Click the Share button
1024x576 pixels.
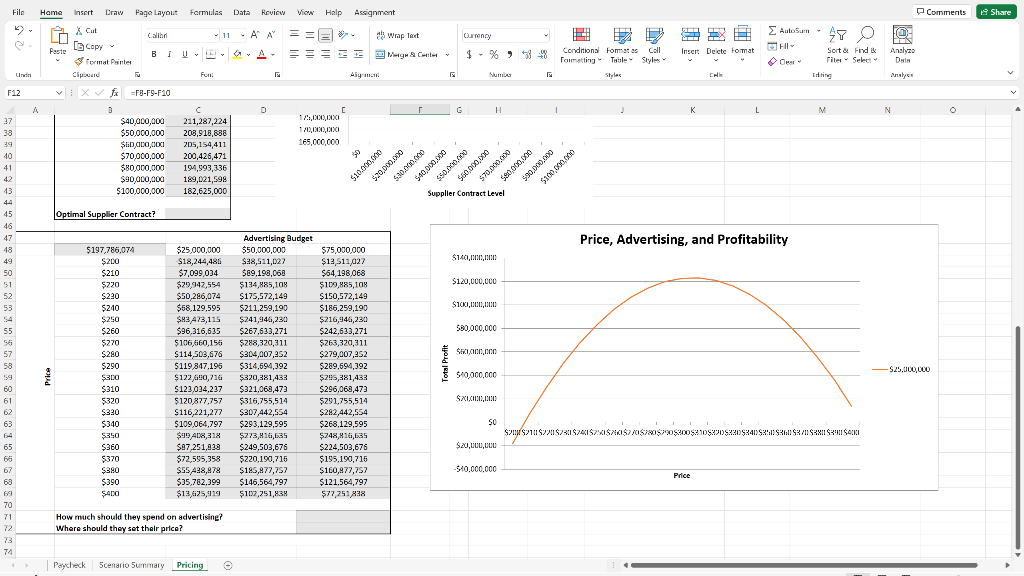(x=995, y=12)
